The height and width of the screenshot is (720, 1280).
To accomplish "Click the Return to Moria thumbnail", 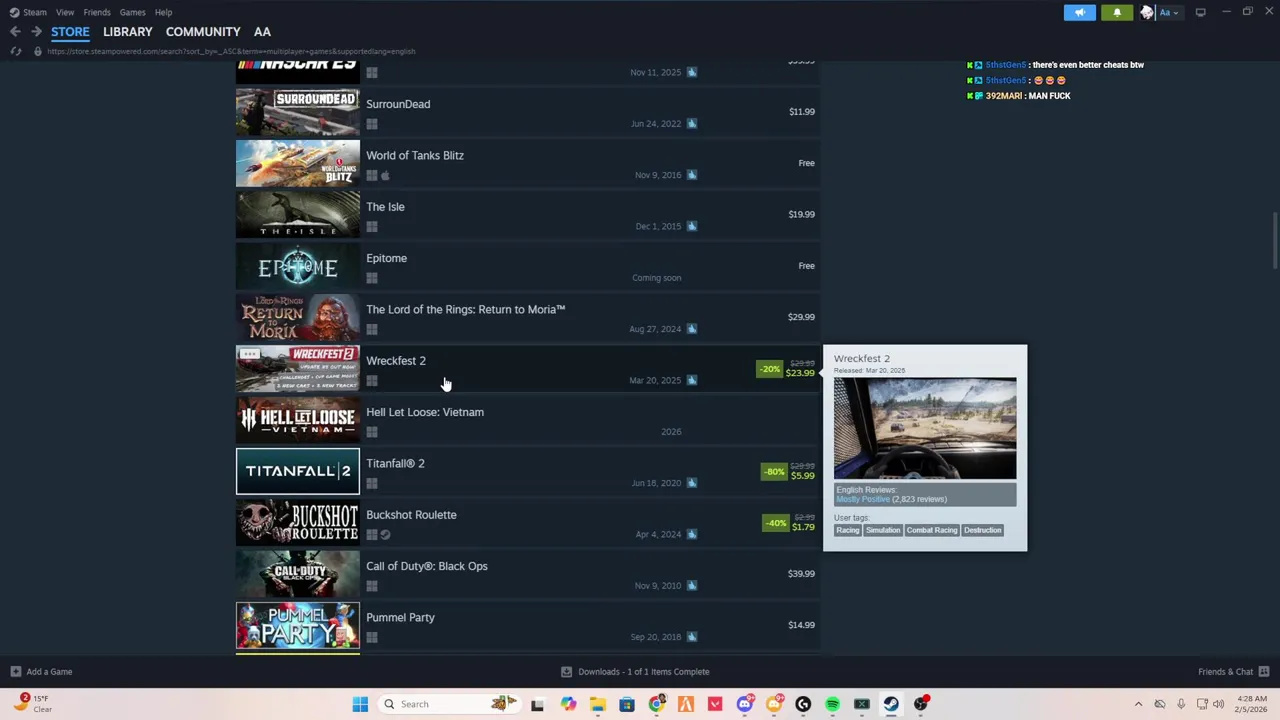I will point(297,317).
